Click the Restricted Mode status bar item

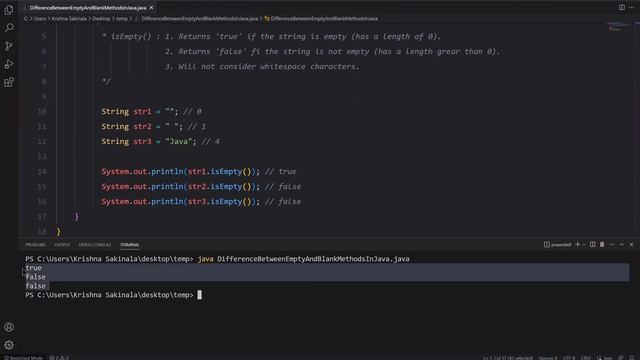pos(23,358)
